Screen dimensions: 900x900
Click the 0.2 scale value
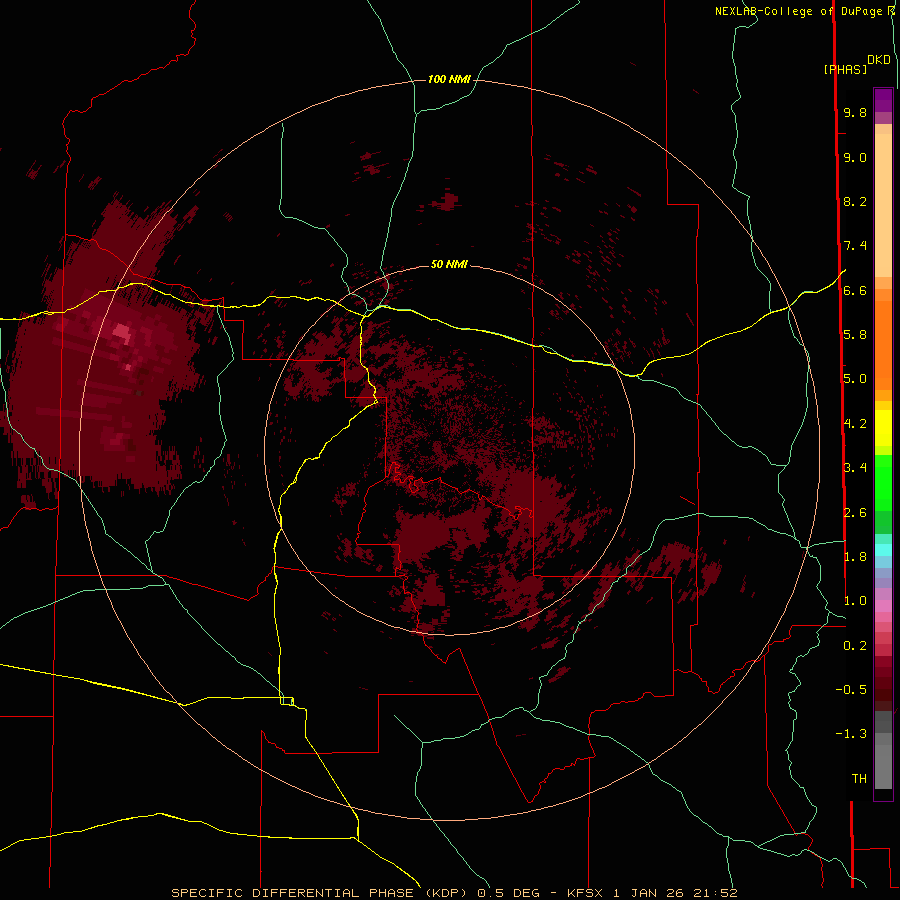(x=855, y=646)
